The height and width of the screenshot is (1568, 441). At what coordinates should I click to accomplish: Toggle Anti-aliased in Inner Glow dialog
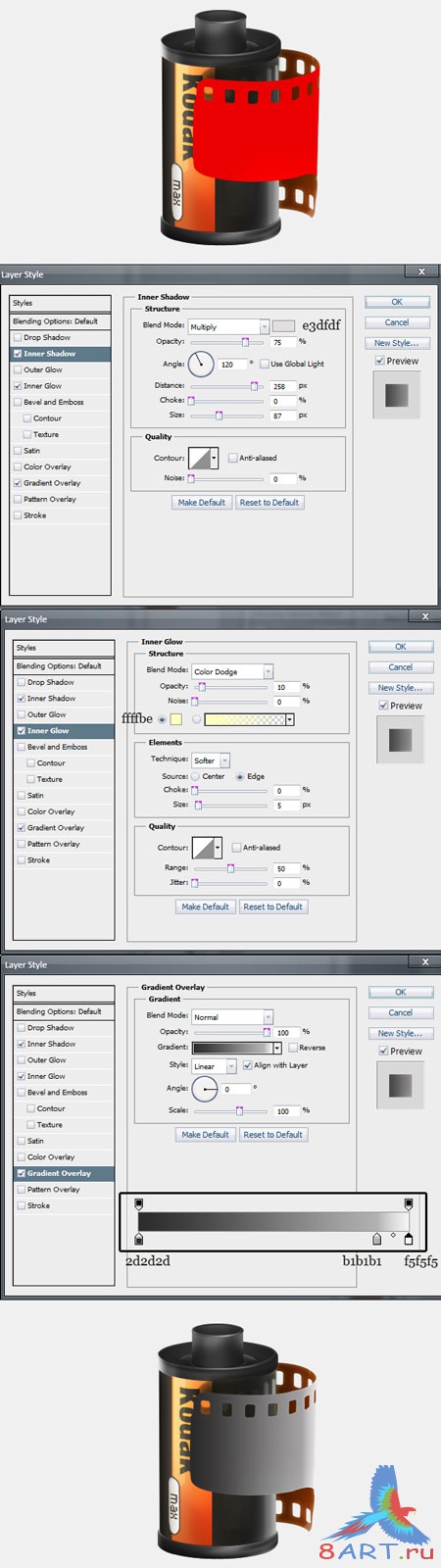[x=236, y=848]
